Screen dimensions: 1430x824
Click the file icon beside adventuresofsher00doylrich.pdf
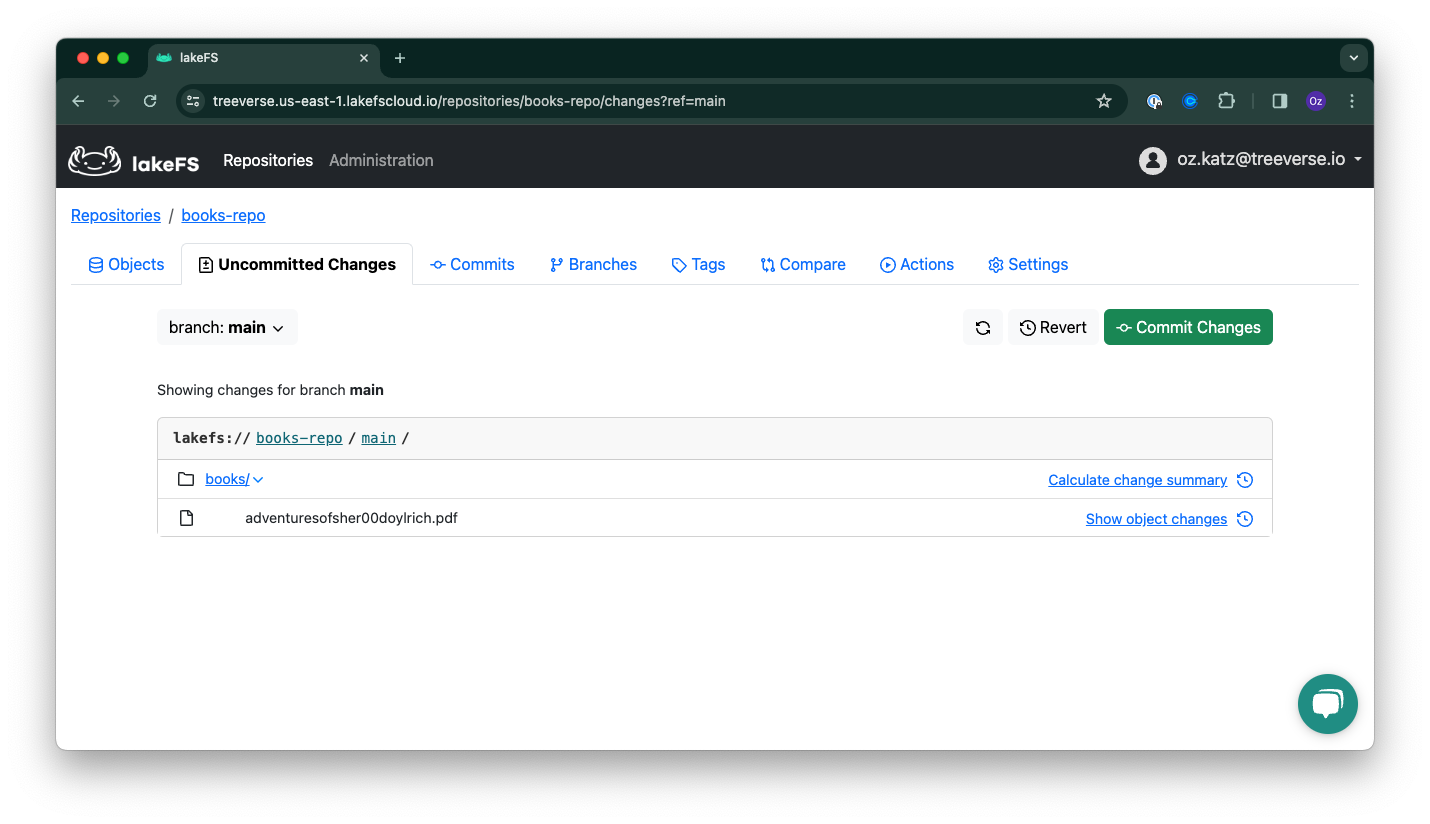tap(186, 518)
